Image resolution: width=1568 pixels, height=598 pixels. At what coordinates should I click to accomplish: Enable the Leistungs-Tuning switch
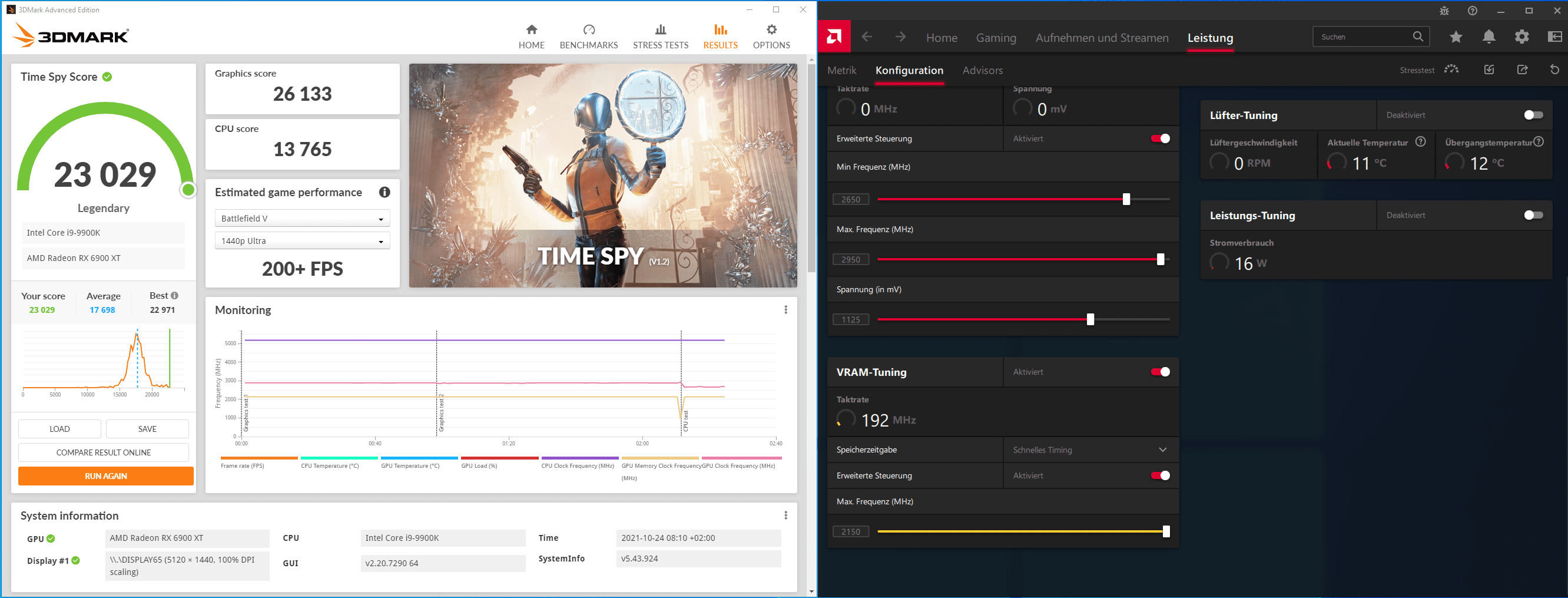click(x=1533, y=215)
